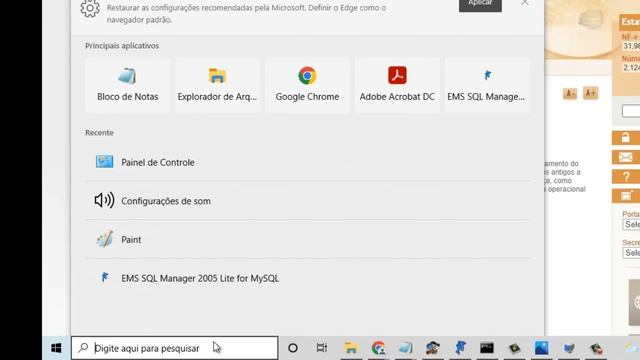
Task: Open EMS SQL Manager from the taskbar
Action: tap(460, 348)
